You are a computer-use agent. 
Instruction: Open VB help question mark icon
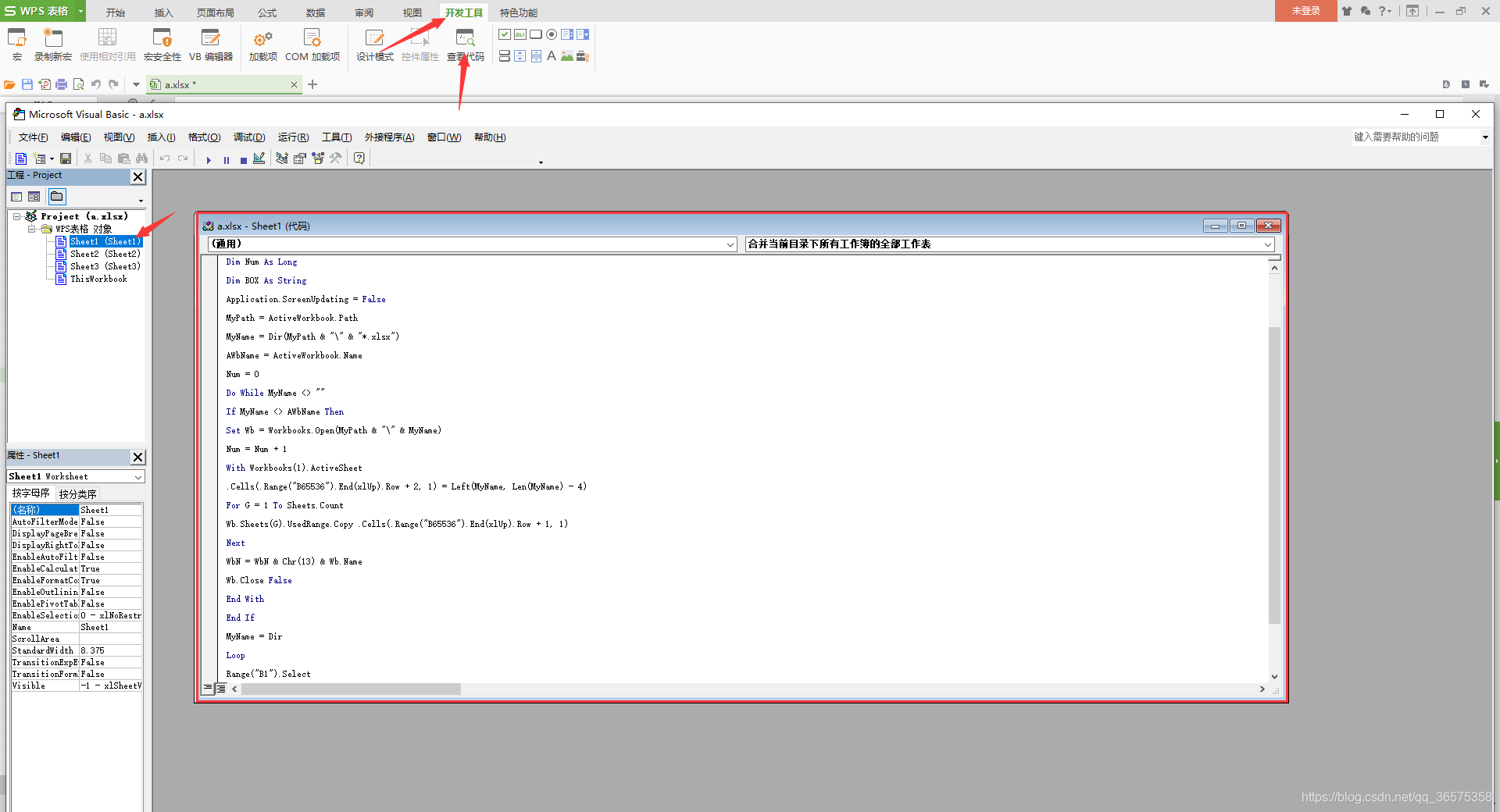(x=359, y=158)
